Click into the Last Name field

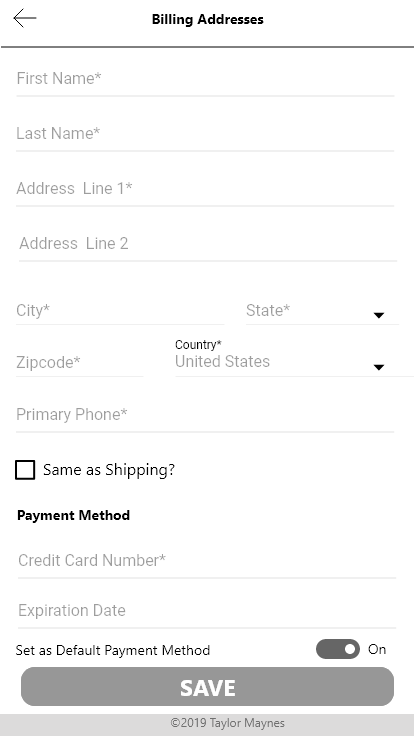pos(205,133)
